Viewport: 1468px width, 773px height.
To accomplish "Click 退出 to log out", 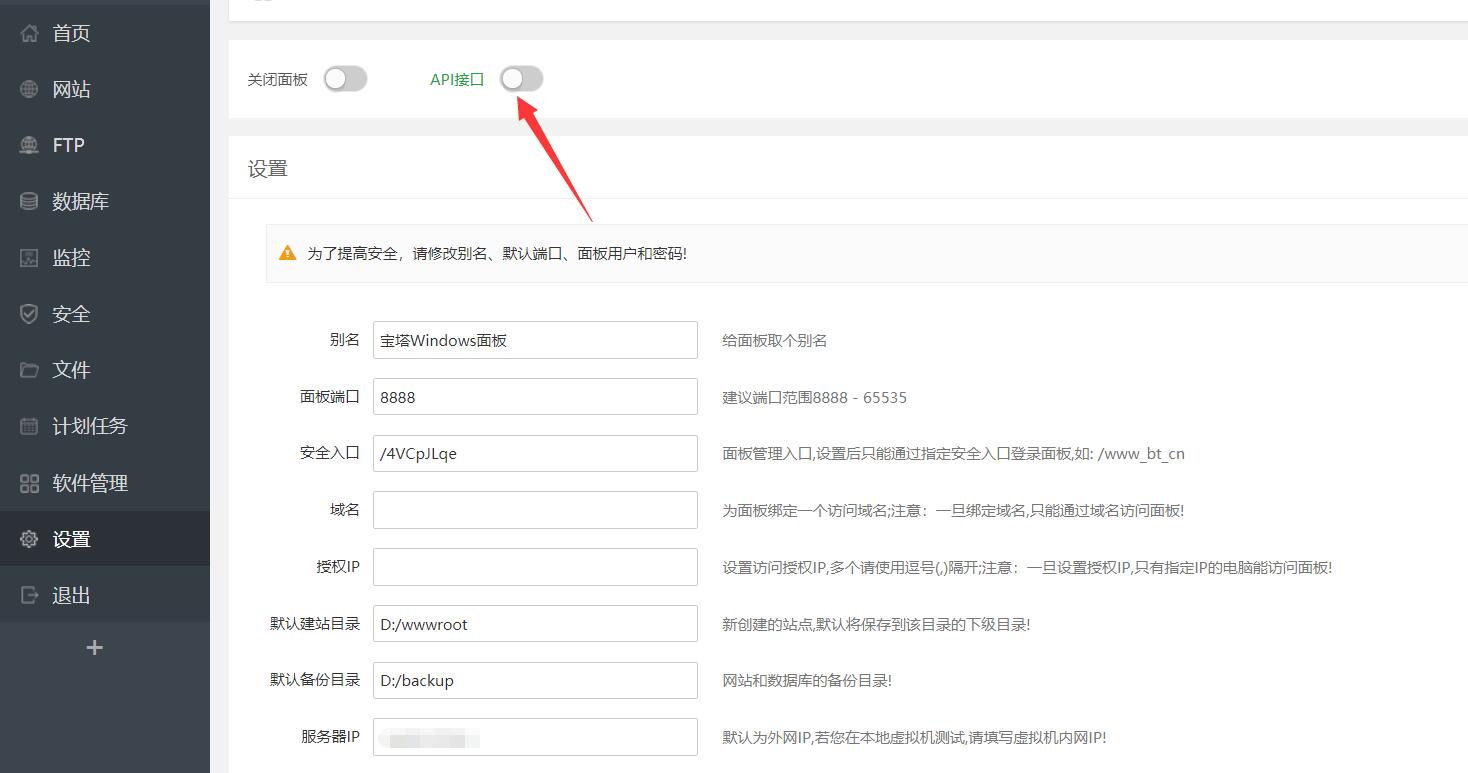I will tap(105, 595).
